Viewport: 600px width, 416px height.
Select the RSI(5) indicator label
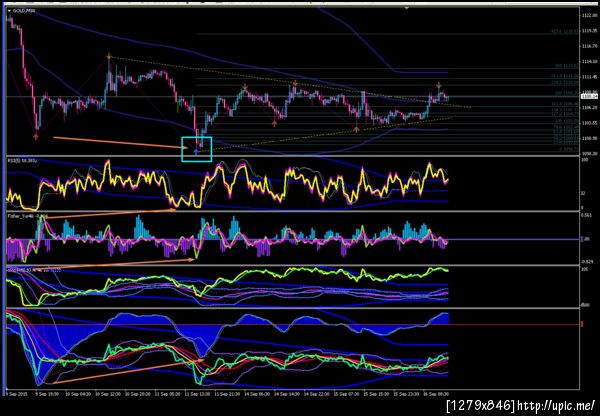23,162
